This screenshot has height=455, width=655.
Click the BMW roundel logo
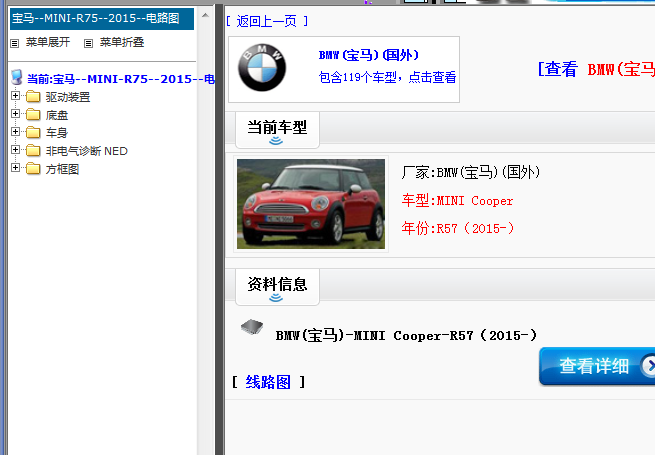coord(262,68)
